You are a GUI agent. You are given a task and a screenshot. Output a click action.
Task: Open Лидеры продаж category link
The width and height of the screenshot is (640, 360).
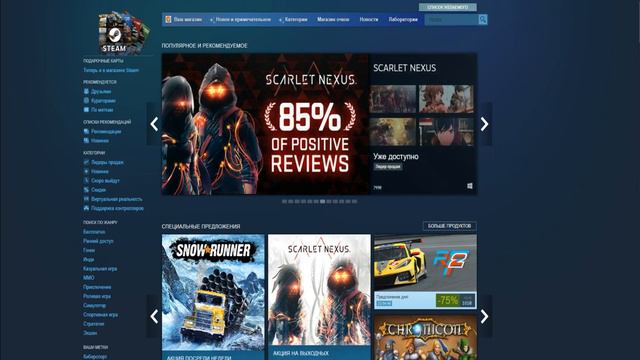click(107, 162)
